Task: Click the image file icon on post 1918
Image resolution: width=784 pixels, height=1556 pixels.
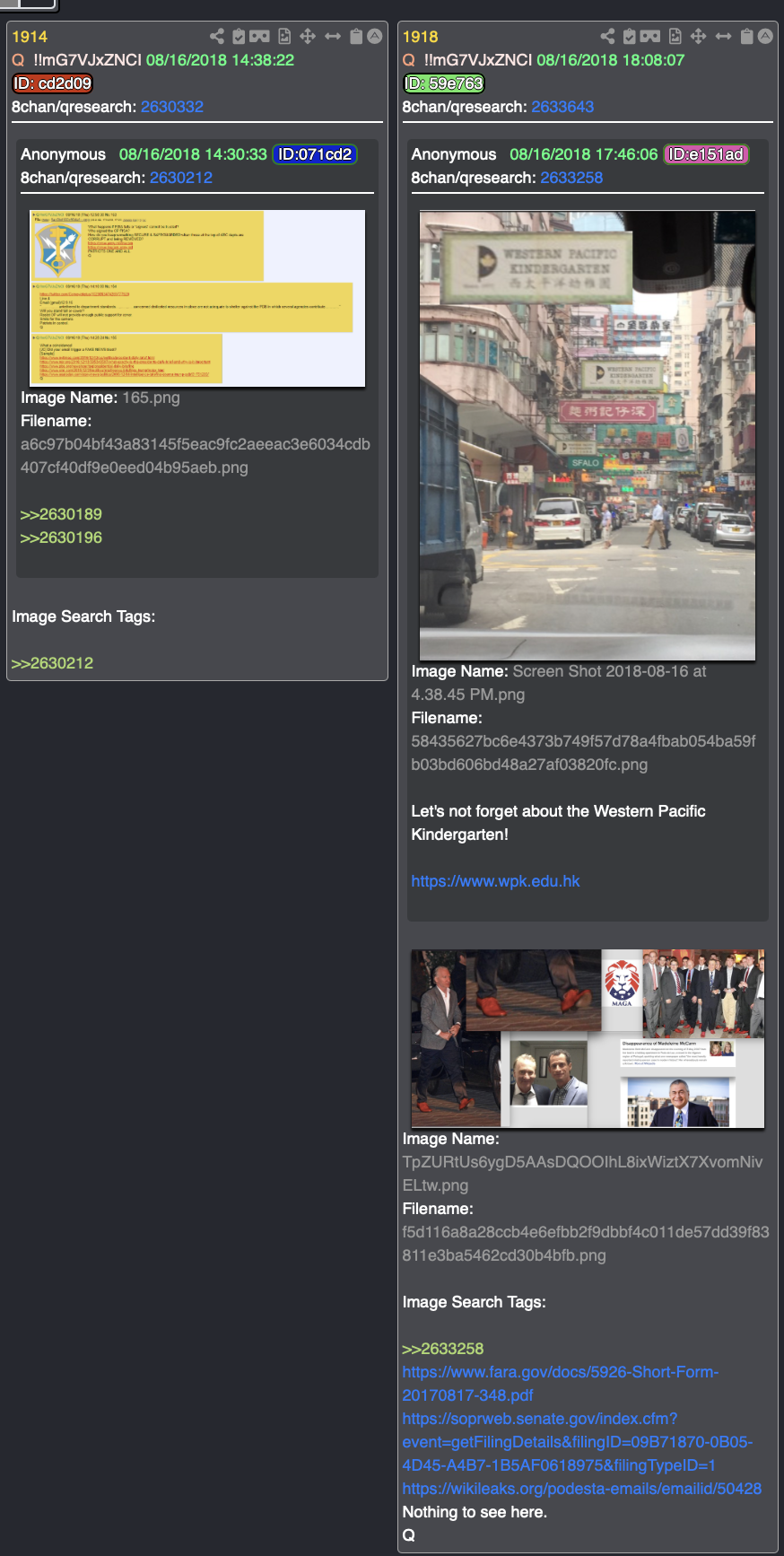Action: (675, 36)
